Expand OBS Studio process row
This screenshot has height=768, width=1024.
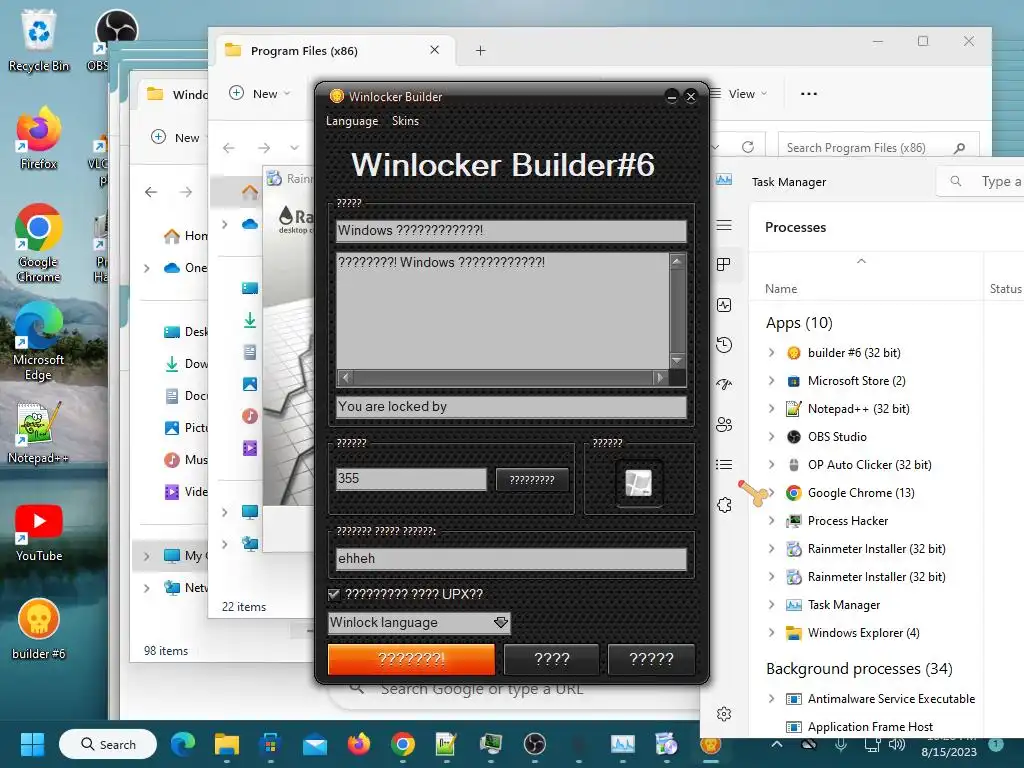[x=771, y=437]
